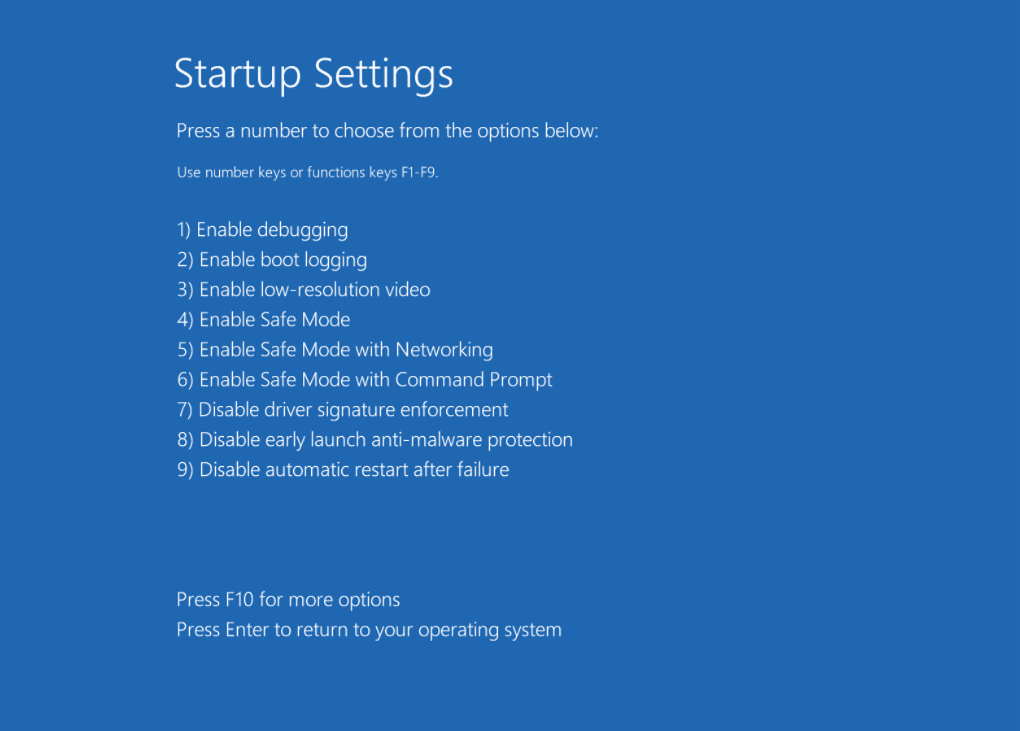Click "Disable early launch anti-malware protection"

point(374,439)
